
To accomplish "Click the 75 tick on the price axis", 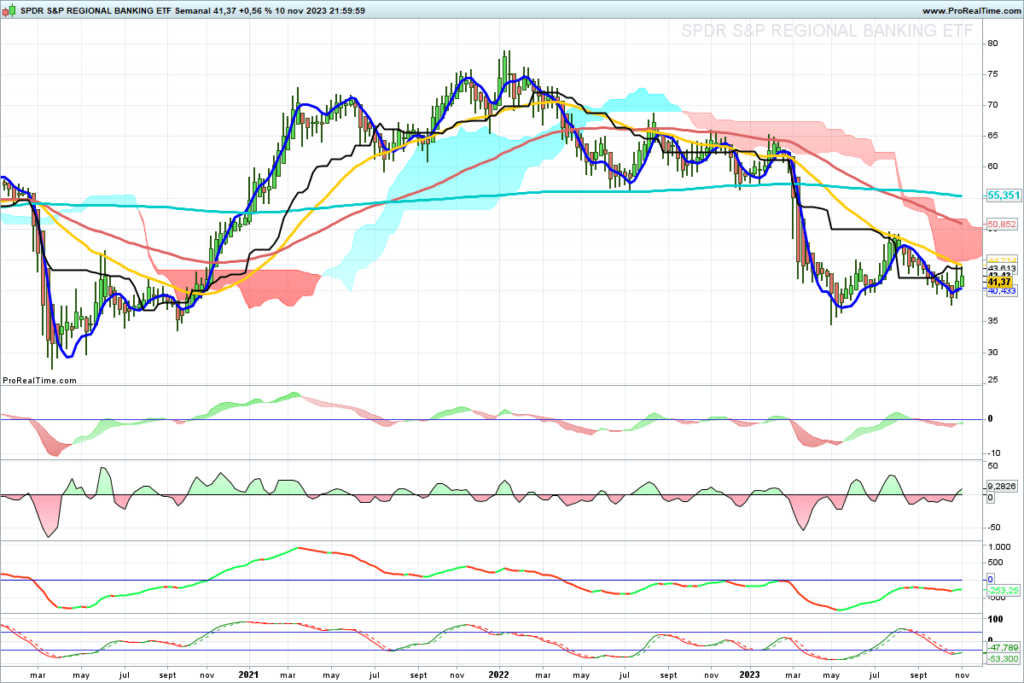I will tap(993, 74).
